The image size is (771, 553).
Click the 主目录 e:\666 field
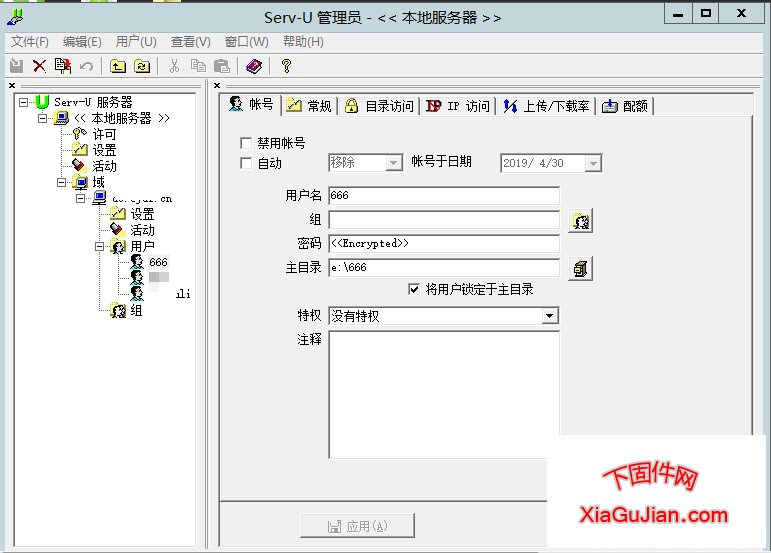coord(444,267)
